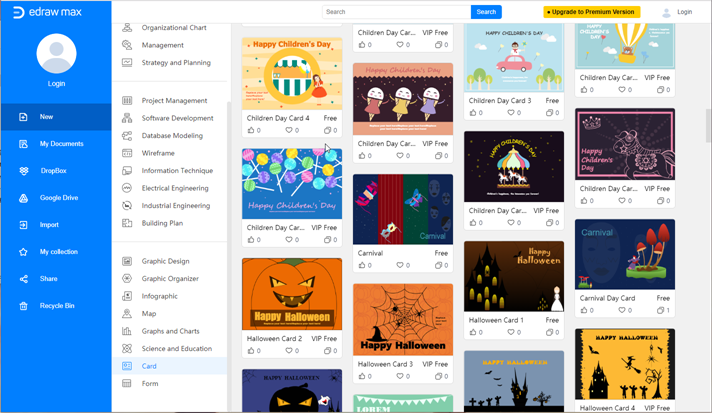Click the Database Modeling category icon
The image size is (712, 413).
pos(127,136)
